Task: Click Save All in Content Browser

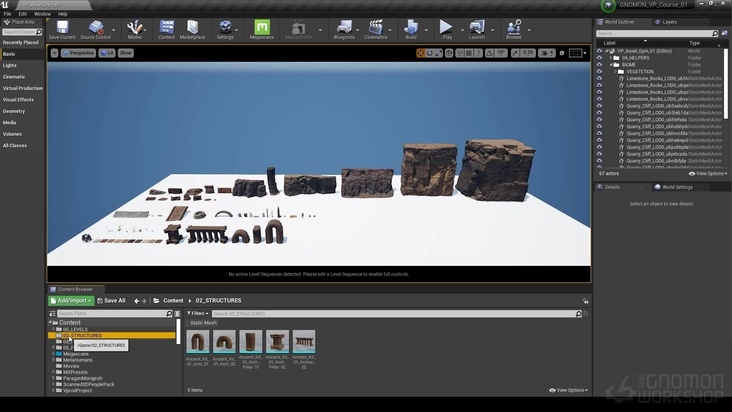Action: pyautogui.click(x=111, y=301)
